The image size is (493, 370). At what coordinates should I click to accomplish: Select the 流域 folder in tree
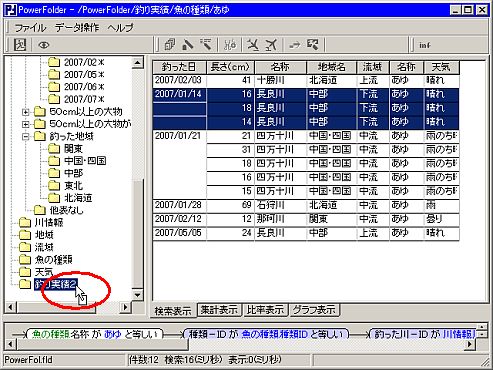pyautogui.click(x=44, y=247)
